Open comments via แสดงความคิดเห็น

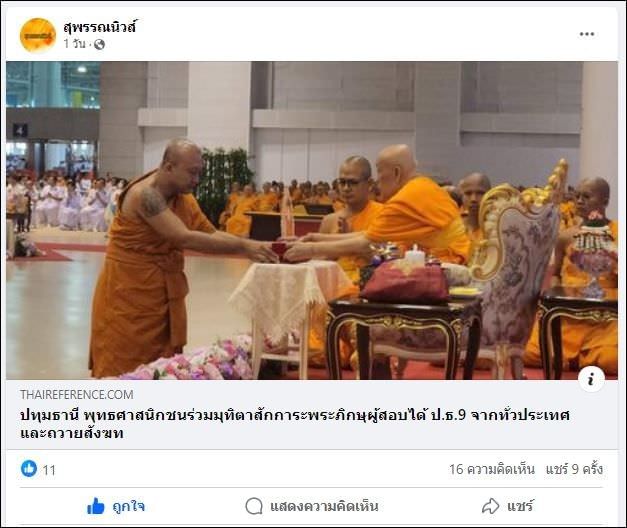click(x=312, y=506)
